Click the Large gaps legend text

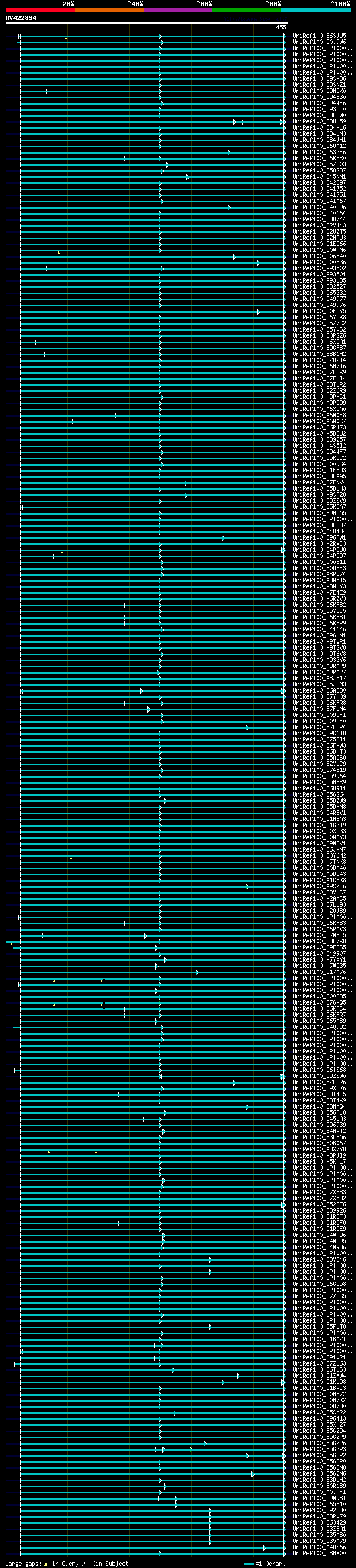pyautogui.click(x=68, y=1564)
